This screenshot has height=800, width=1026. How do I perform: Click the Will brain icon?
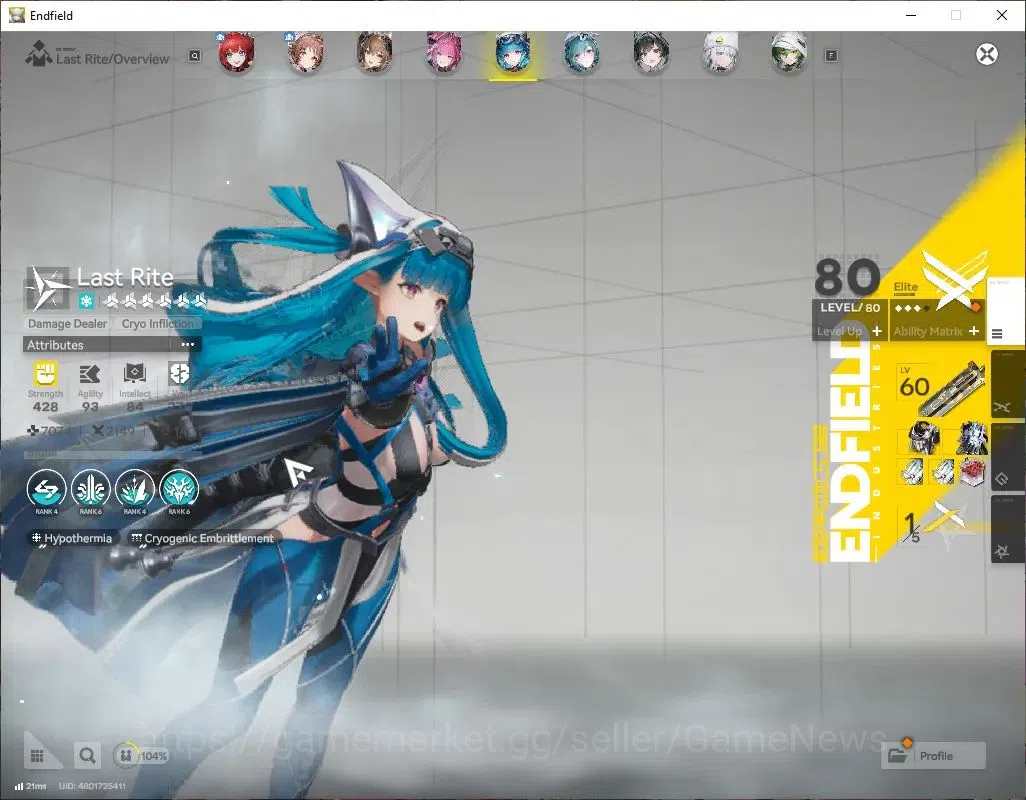[179, 374]
